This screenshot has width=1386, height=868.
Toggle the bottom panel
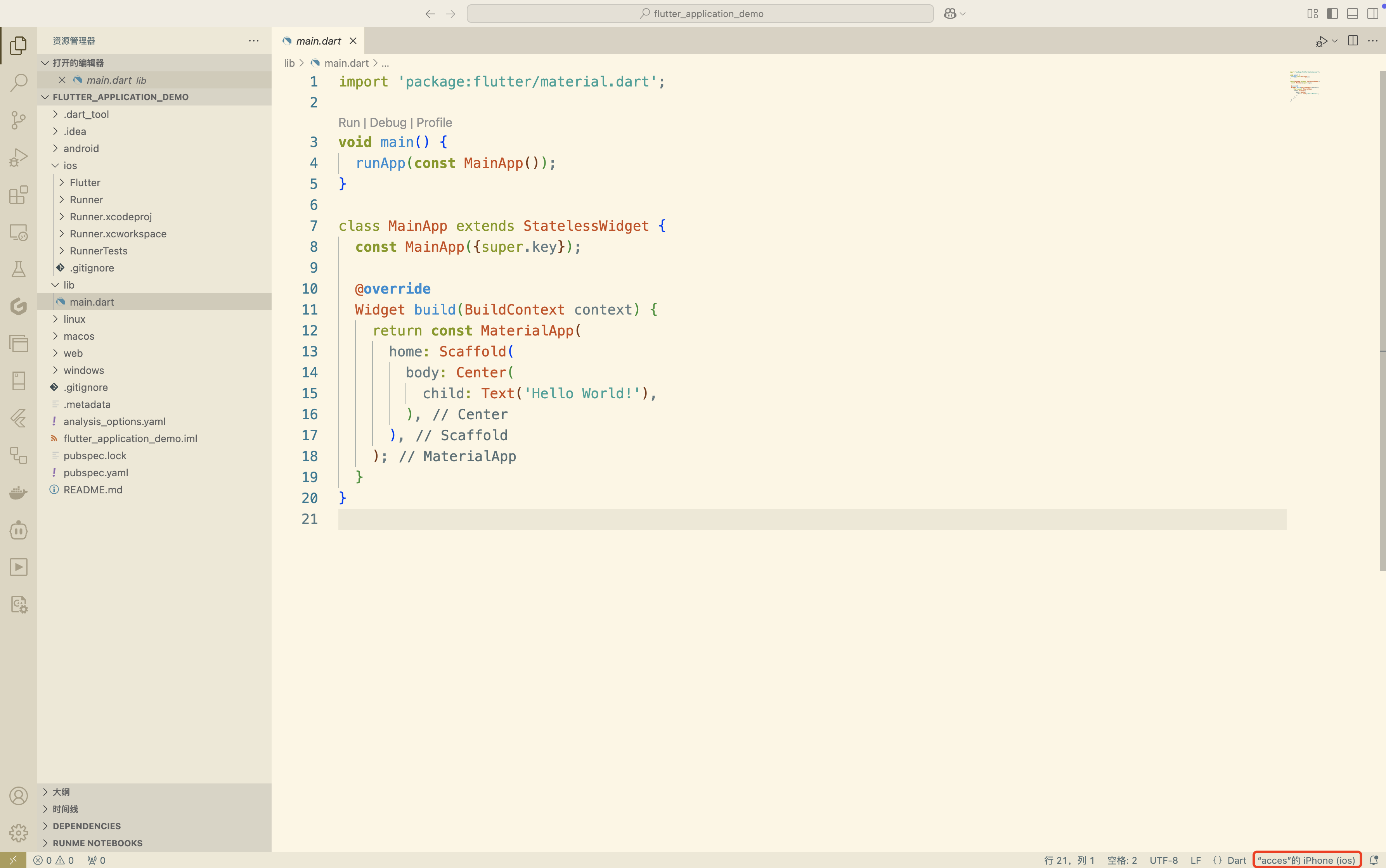(x=1353, y=14)
